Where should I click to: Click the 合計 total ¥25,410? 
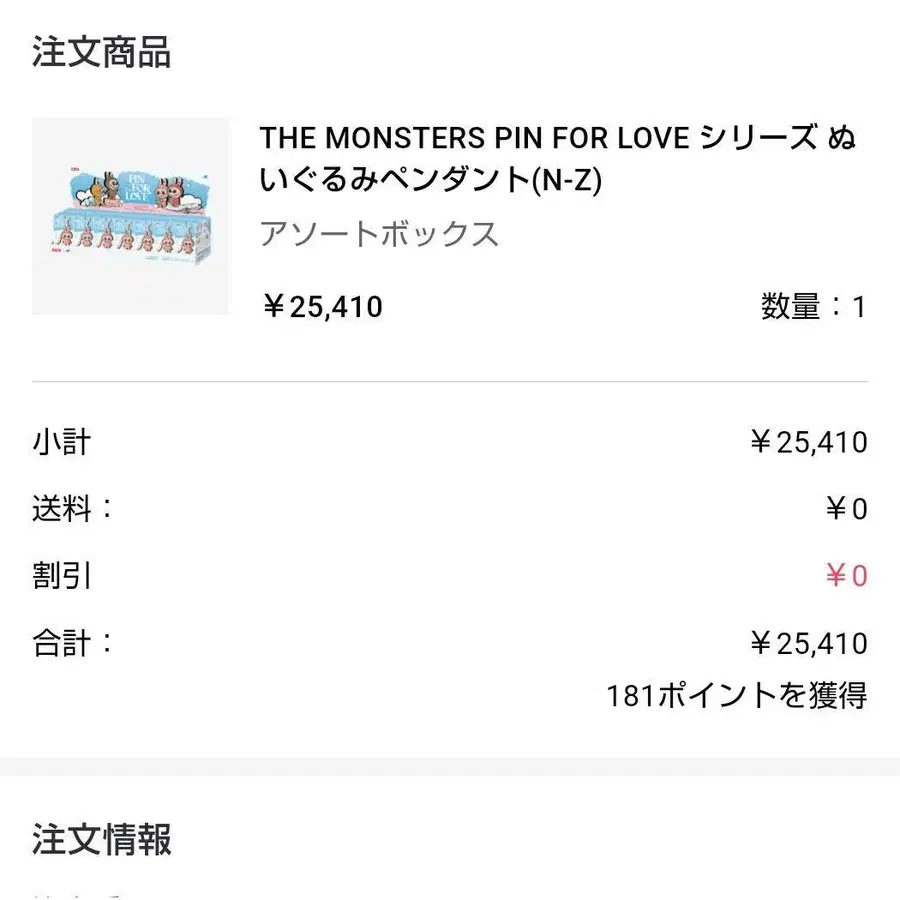coord(808,642)
